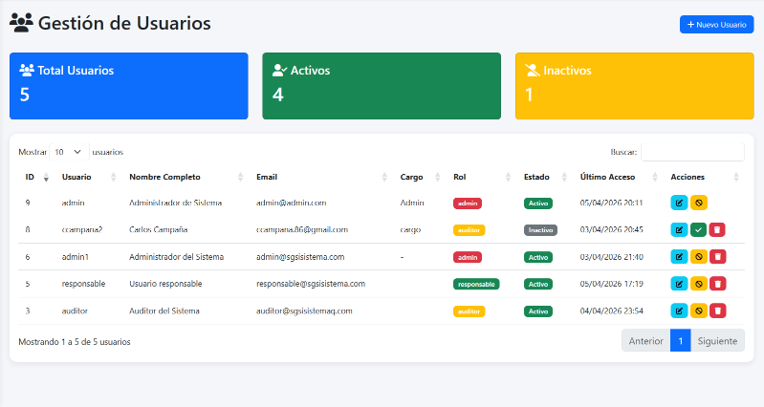Click the Gestión de Usuarios heading

(x=124, y=23)
